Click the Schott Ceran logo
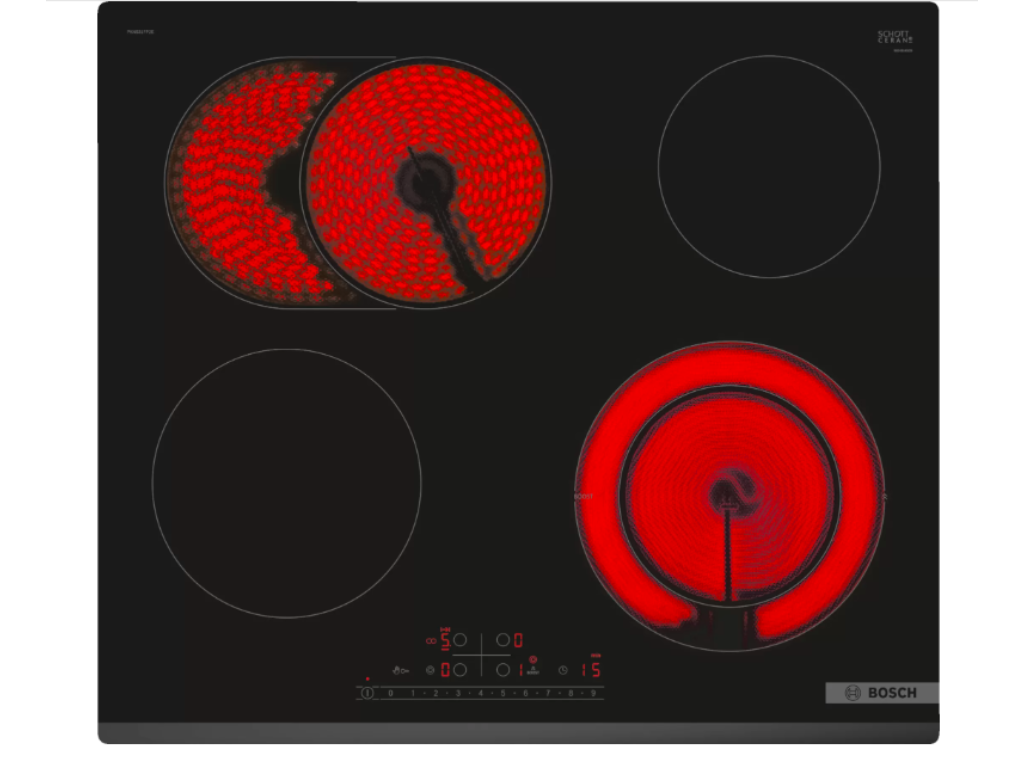Image resolution: width=1024 pixels, height=768 pixels. 895,38
